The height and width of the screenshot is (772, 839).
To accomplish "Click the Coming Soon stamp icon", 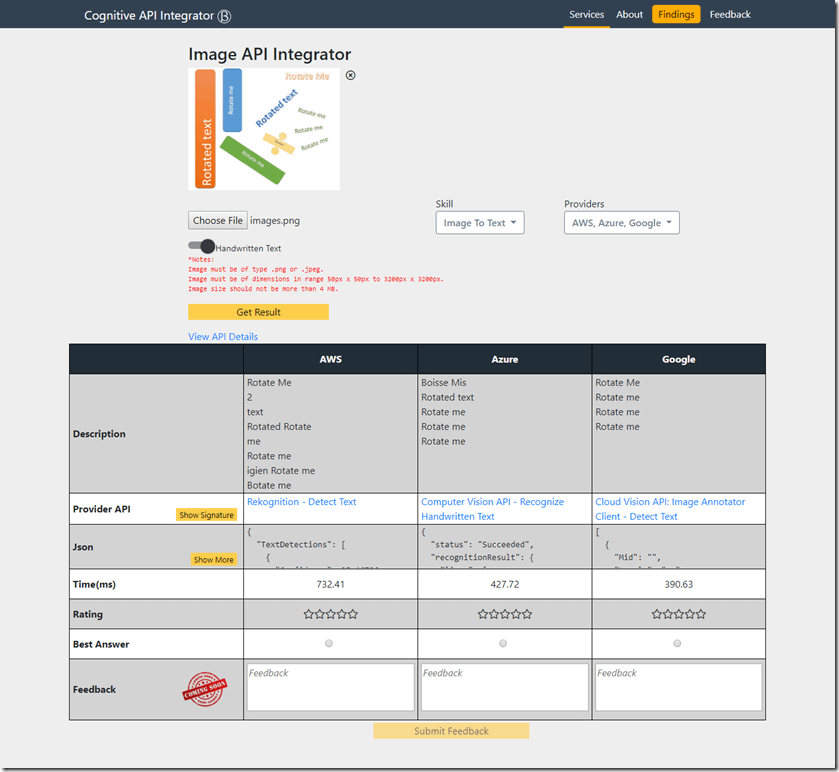I will tap(204, 689).
